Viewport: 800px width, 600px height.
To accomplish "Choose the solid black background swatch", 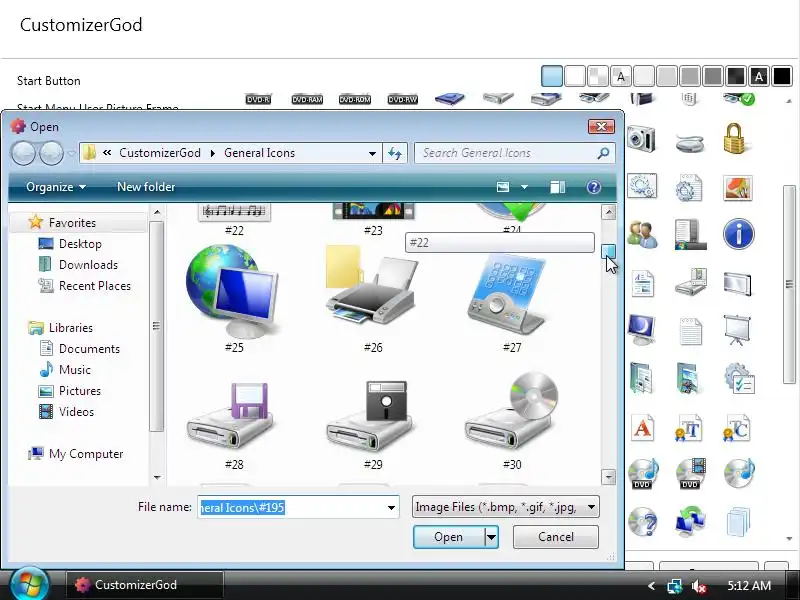I will point(782,77).
